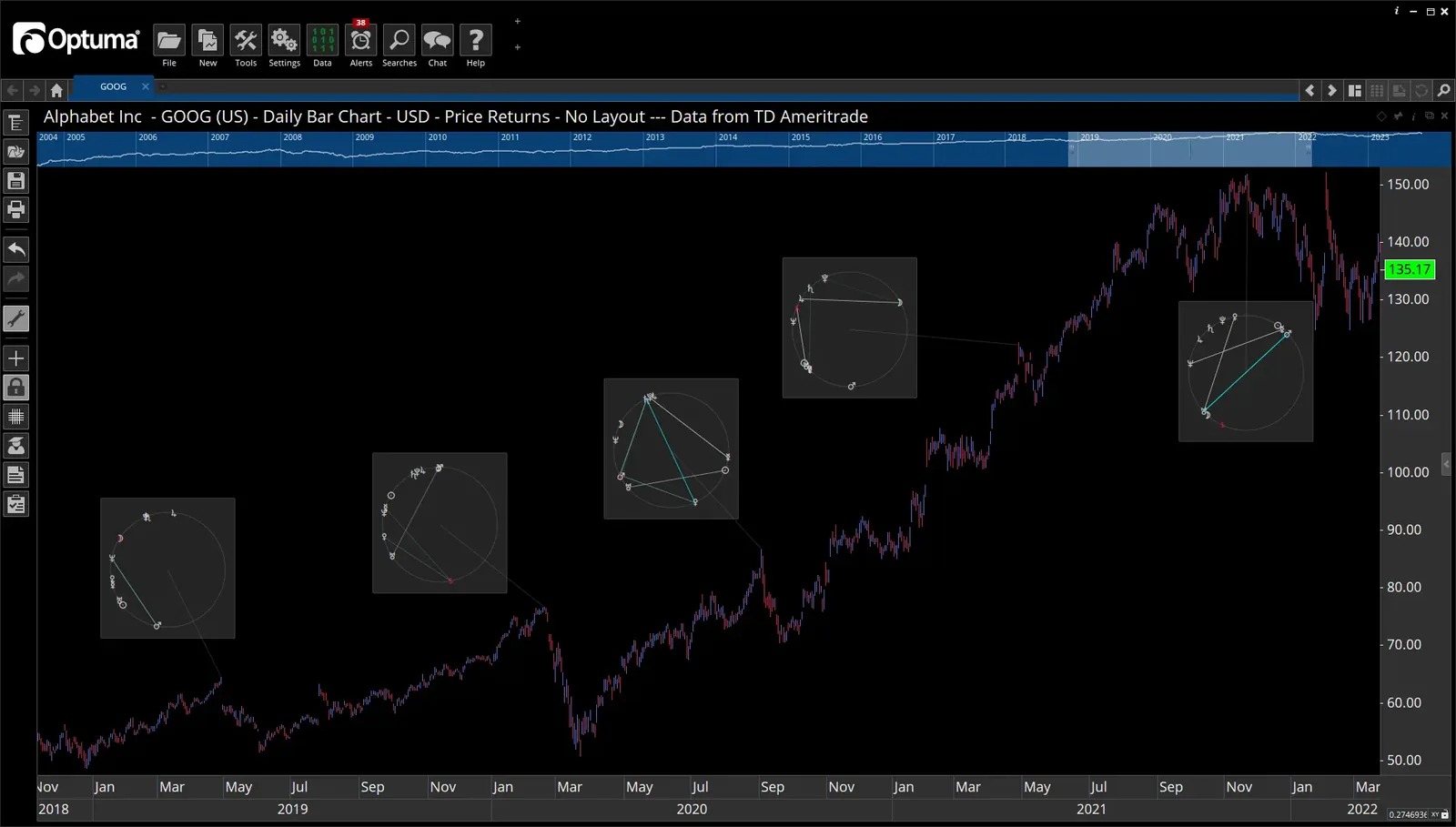Toggle the wrench properties tool
The height and width of the screenshot is (827, 1456).
pyautogui.click(x=15, y=318)
